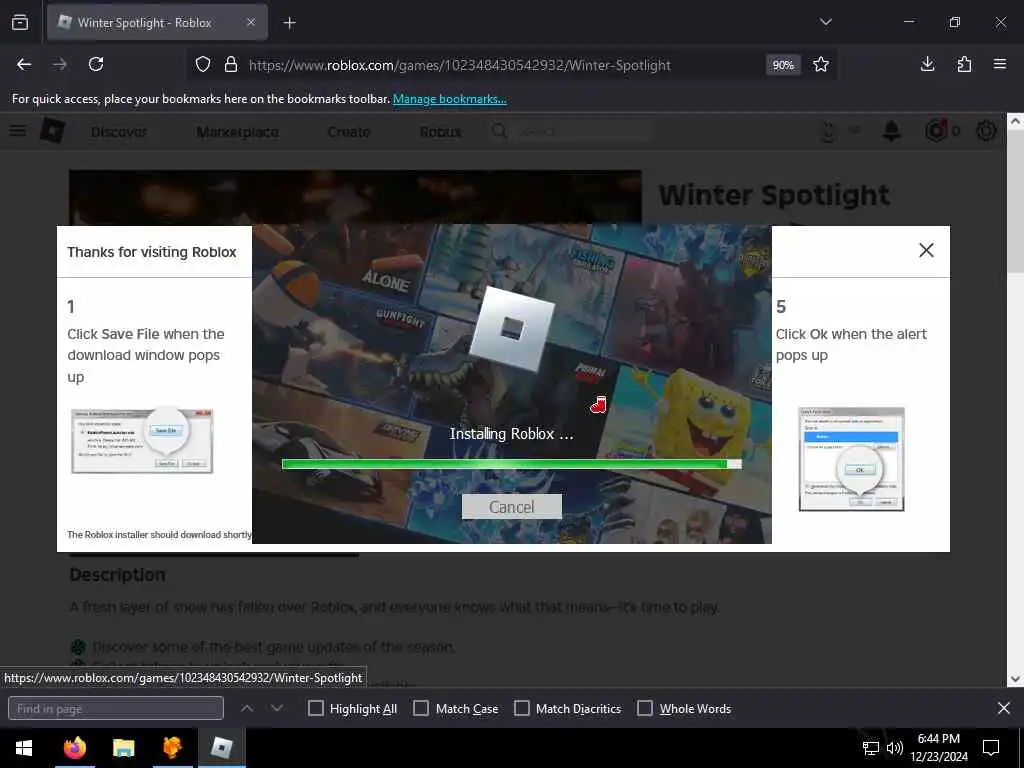Click the Firefox taskbar icon

(x=75, y=748)
